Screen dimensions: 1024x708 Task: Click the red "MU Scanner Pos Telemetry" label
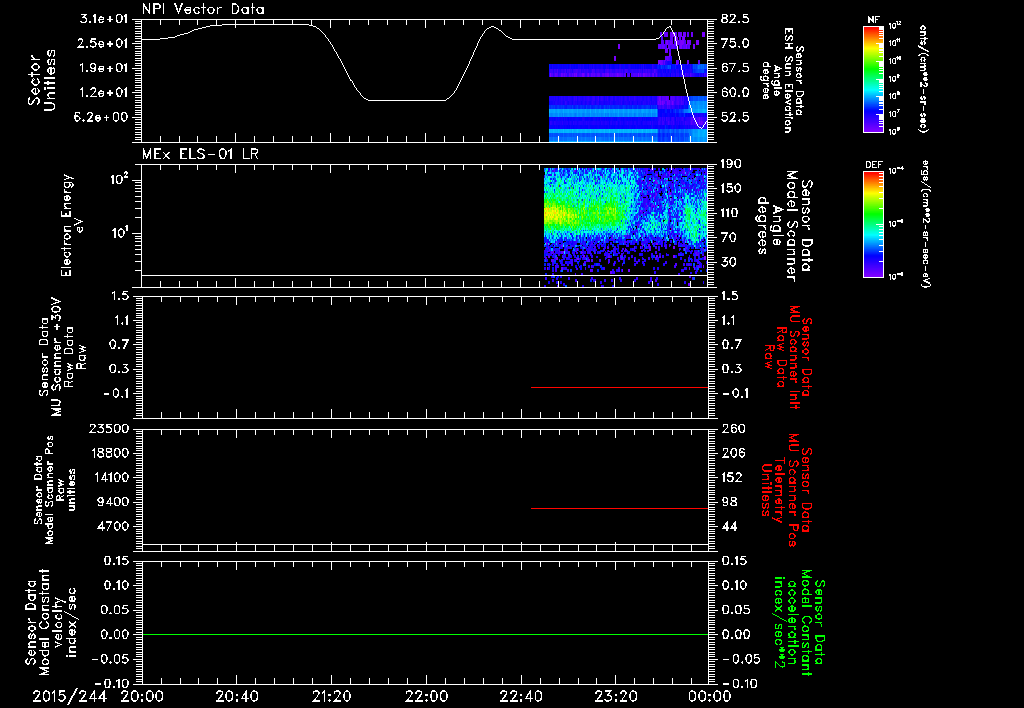786,490
